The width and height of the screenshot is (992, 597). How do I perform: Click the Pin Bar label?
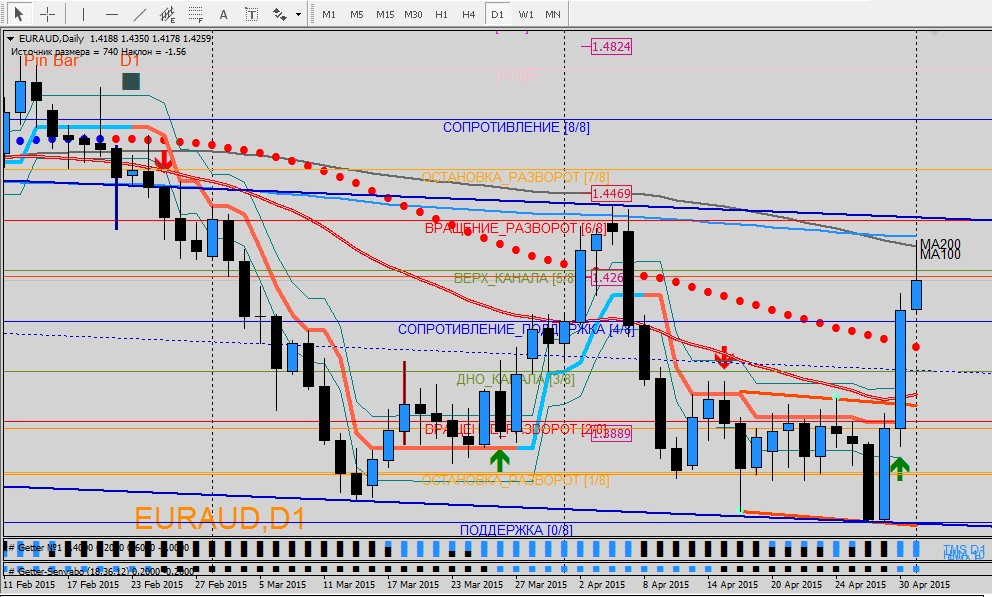tap(51, 61)
